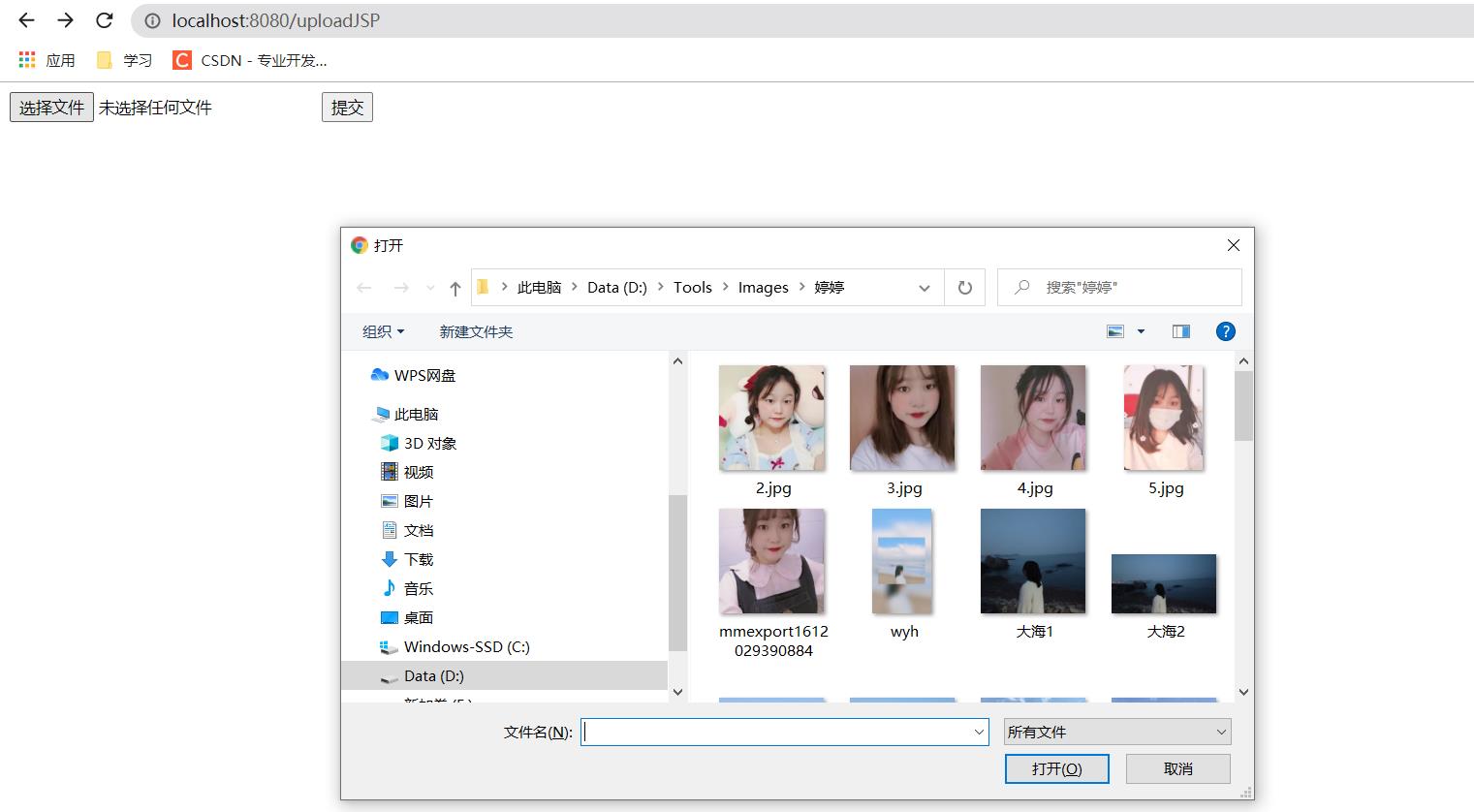Open recent locations dropdown arrow
Image resolution: width=1474 pixels, height=812 pixels.
[430, 288]
